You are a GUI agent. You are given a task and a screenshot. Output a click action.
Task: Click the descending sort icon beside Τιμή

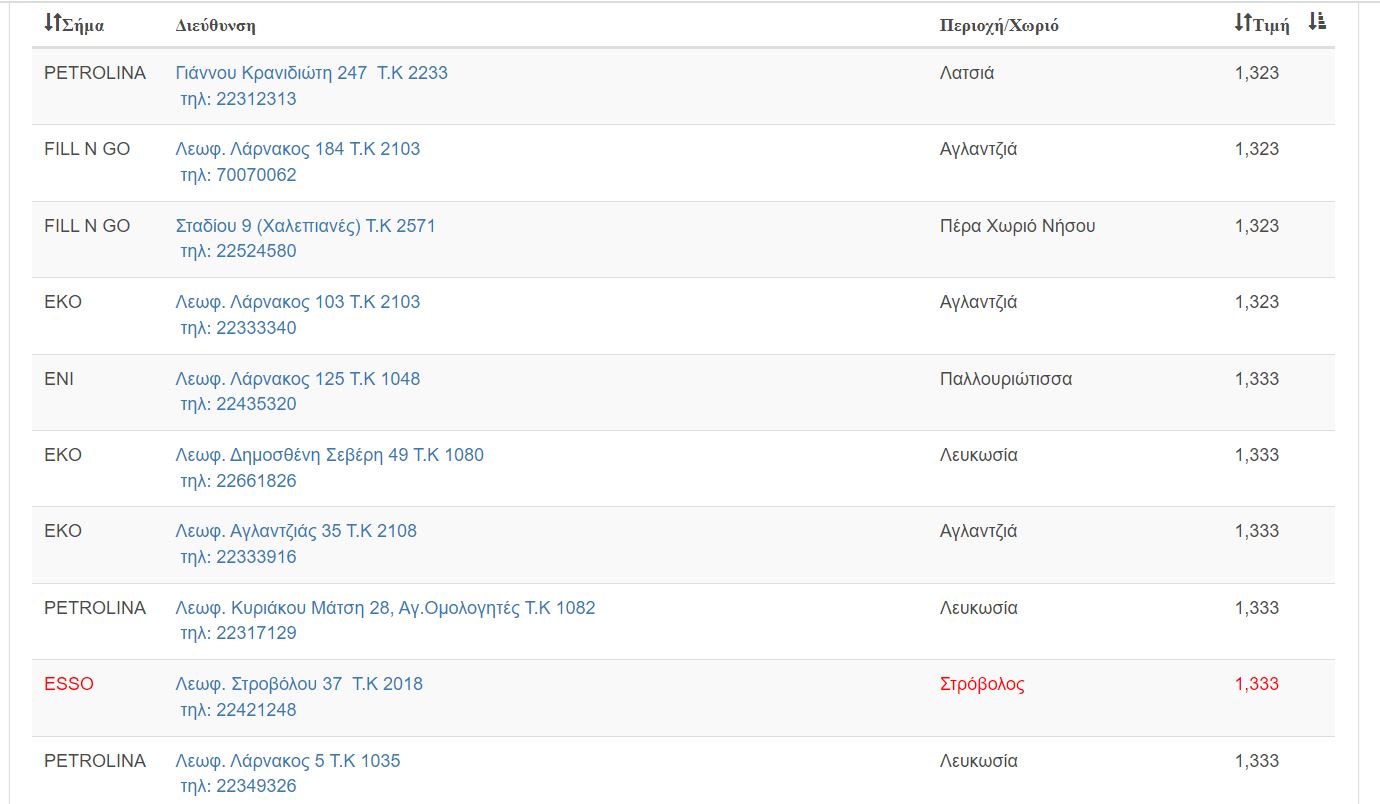(1317, 22)
